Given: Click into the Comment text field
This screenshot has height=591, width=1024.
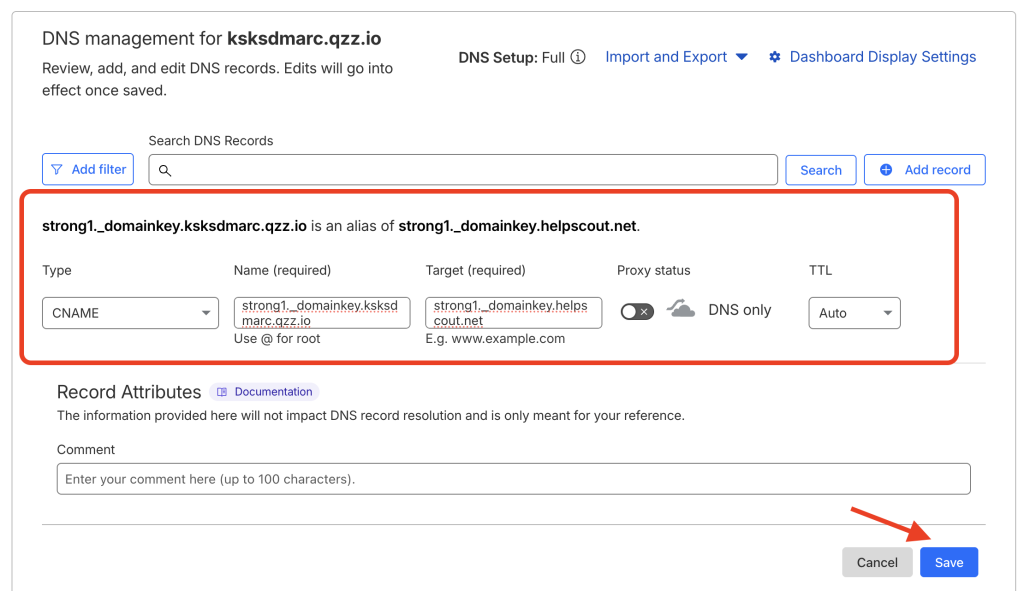Looking at the screenshot, I should click(x=513, y=479).
